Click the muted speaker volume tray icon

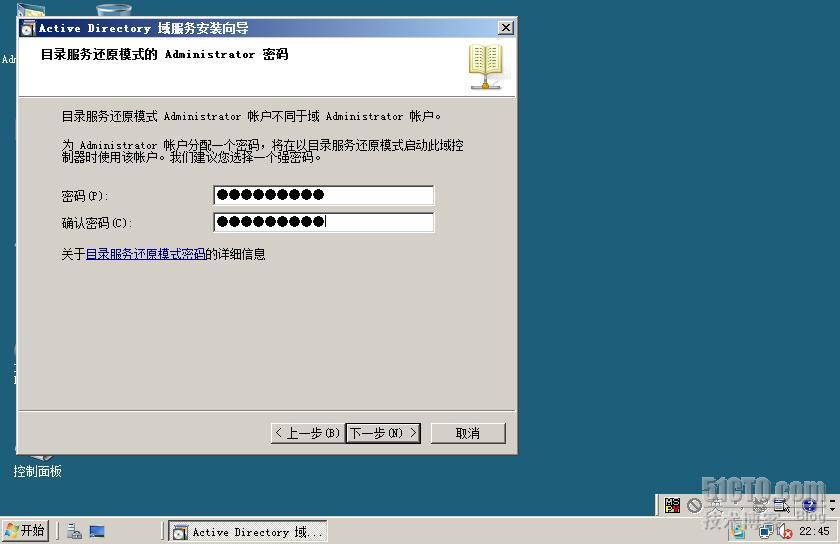[784, 532]
